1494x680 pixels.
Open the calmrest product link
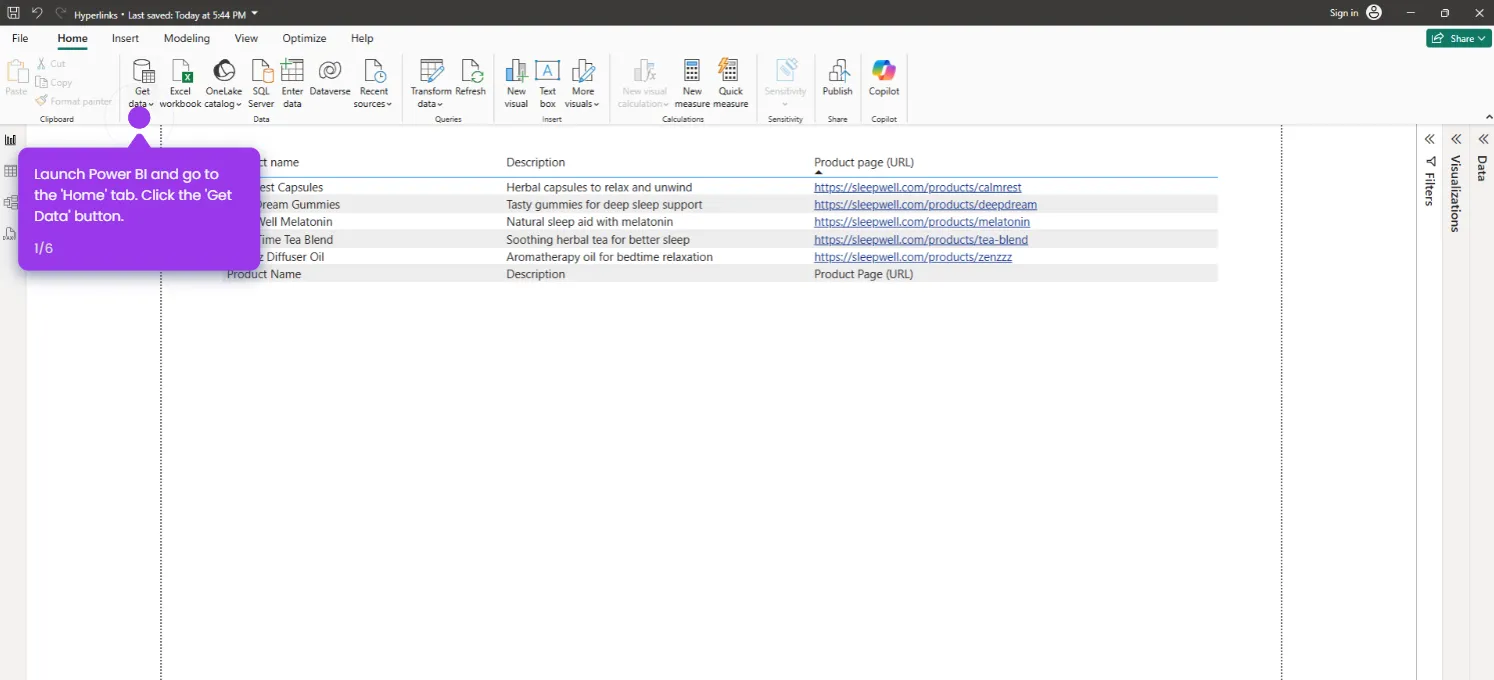(917, 187)
